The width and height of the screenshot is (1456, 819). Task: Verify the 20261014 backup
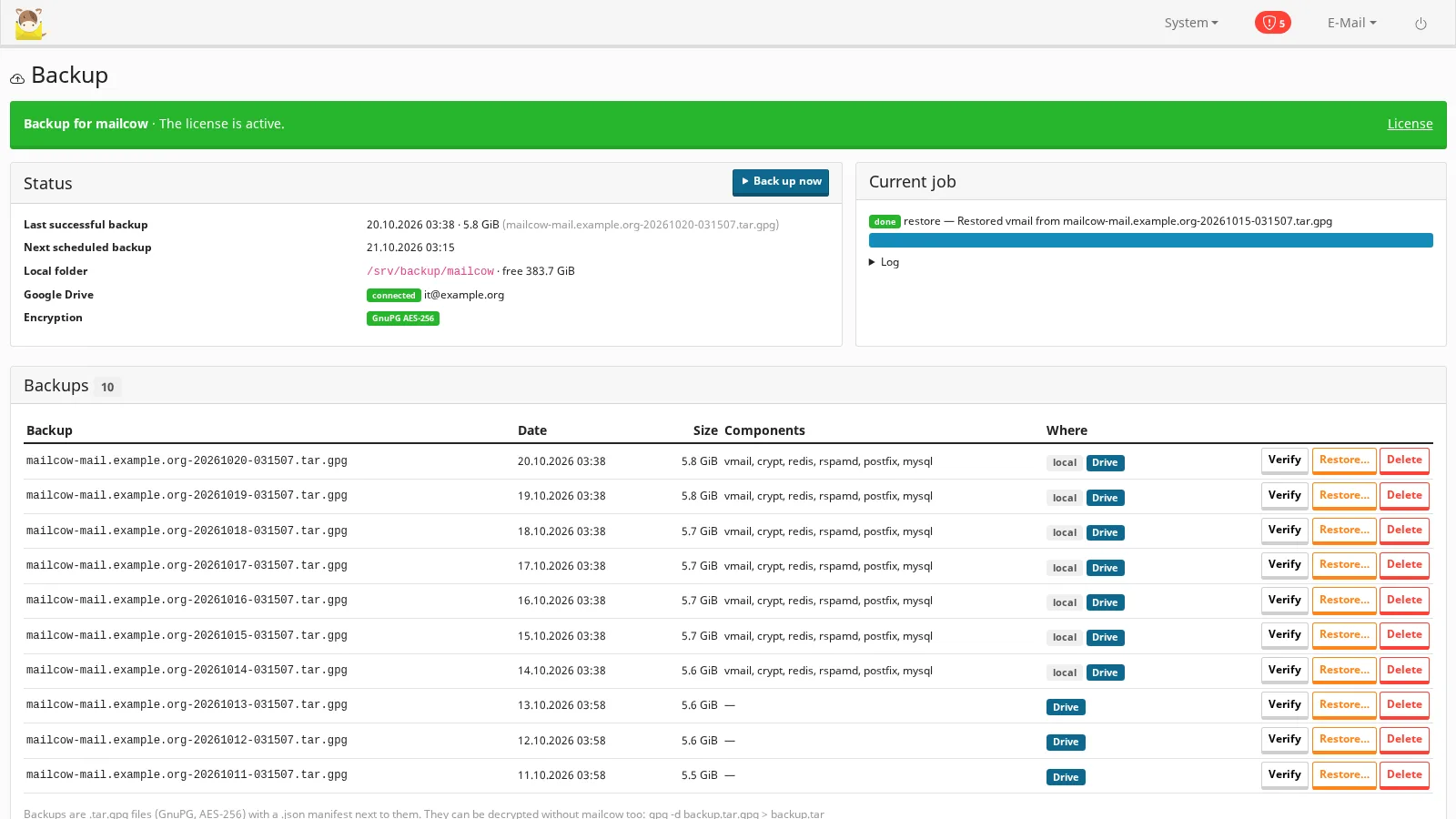pyautogui.click(x=1284, y=671)
